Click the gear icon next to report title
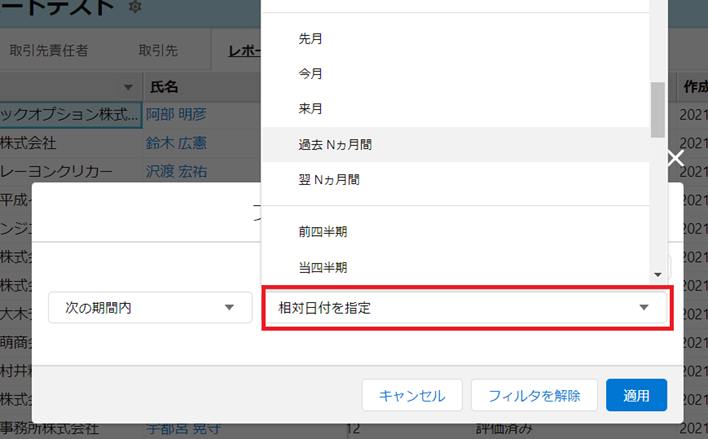The height and width of the screenshot is (439, 708). pos(135,7)
